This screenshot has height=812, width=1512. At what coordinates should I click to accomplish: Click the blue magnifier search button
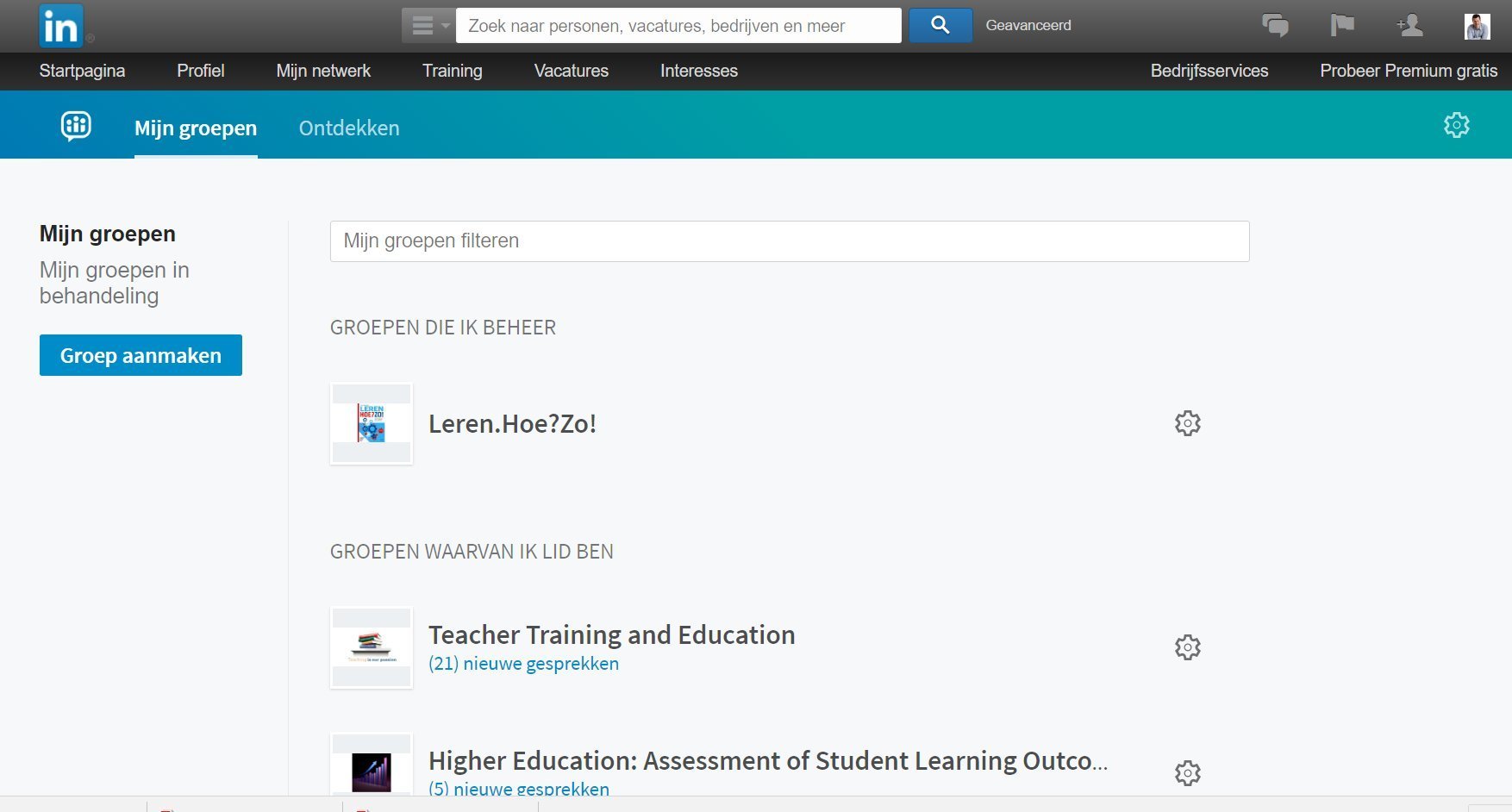[940, 26]
